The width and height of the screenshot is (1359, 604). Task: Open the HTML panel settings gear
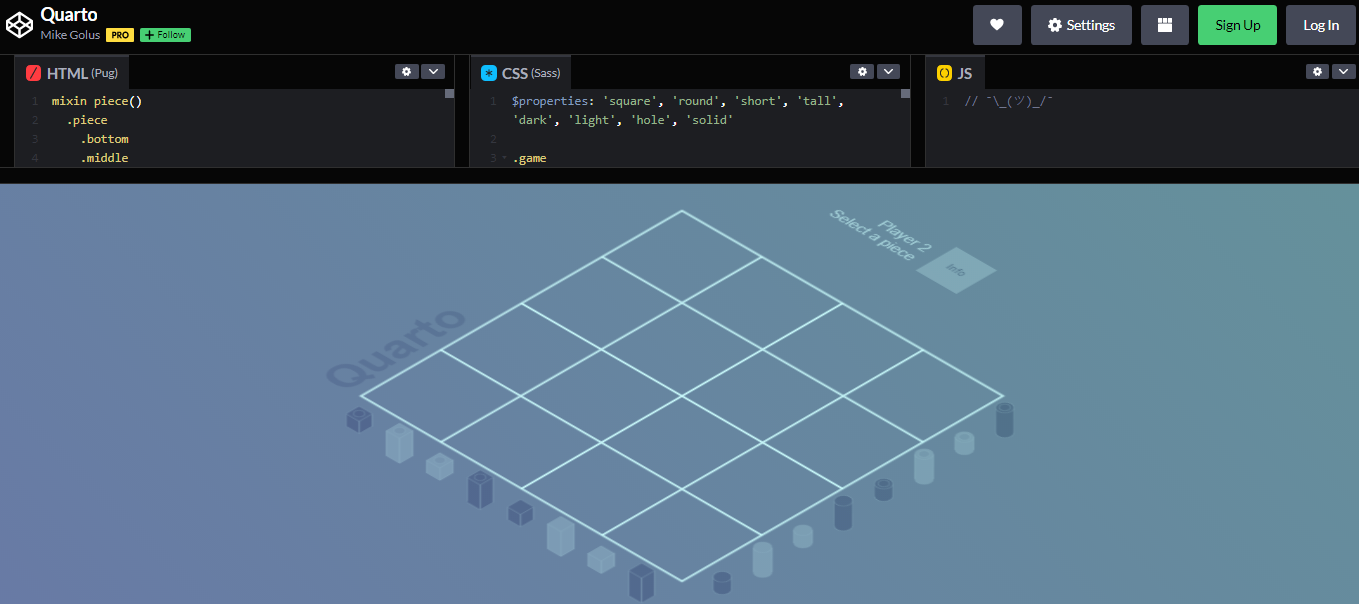coord(406,71)
